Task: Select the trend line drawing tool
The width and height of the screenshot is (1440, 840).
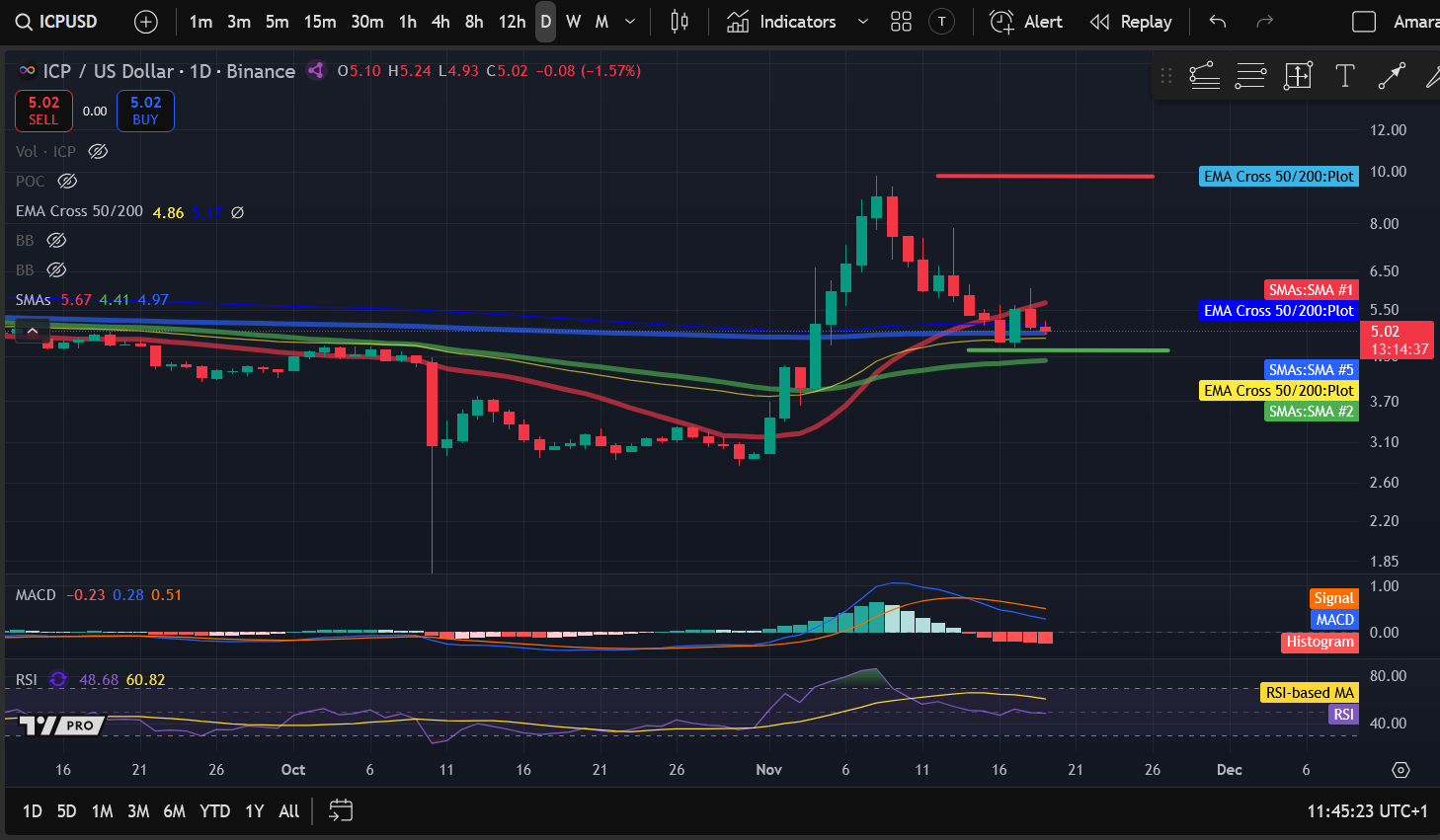Action: point(1391,76)
